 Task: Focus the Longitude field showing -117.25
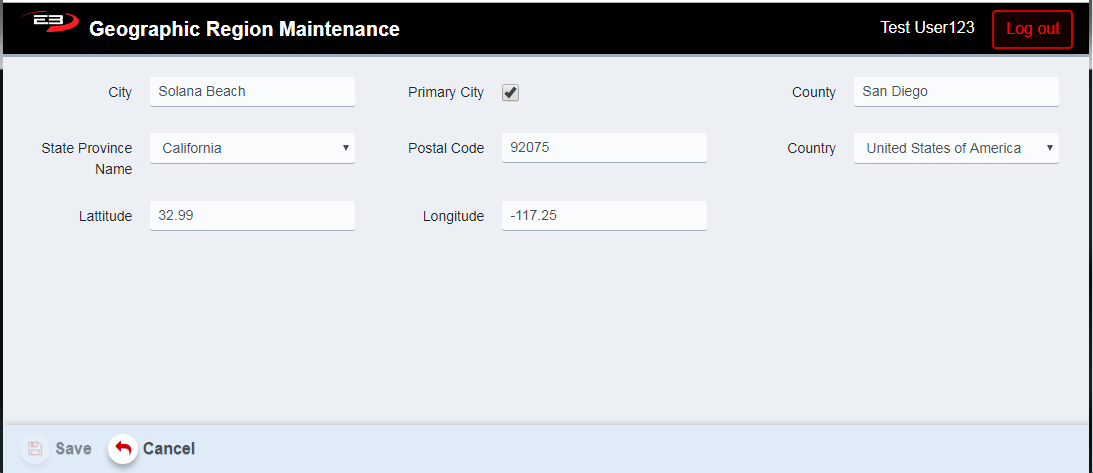[604, 215]
